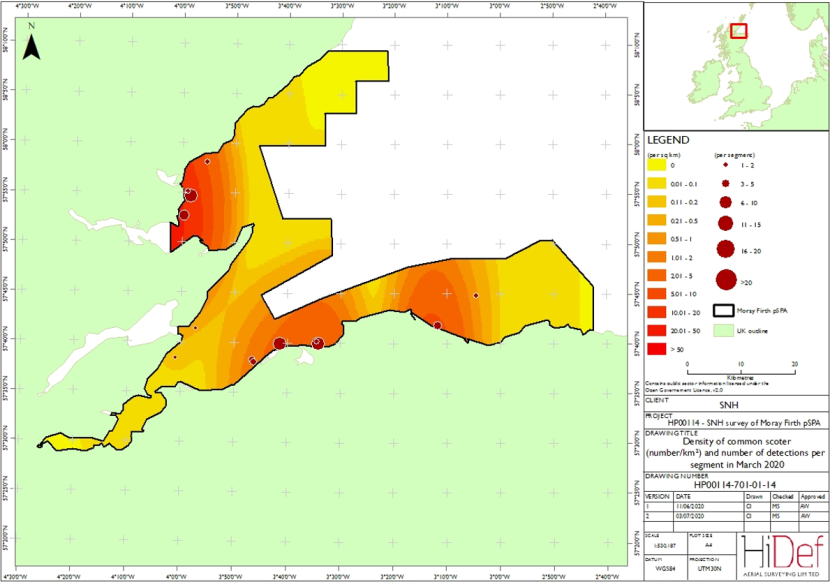Click the 1 - 2 legend diamond marker

(726, 165)
